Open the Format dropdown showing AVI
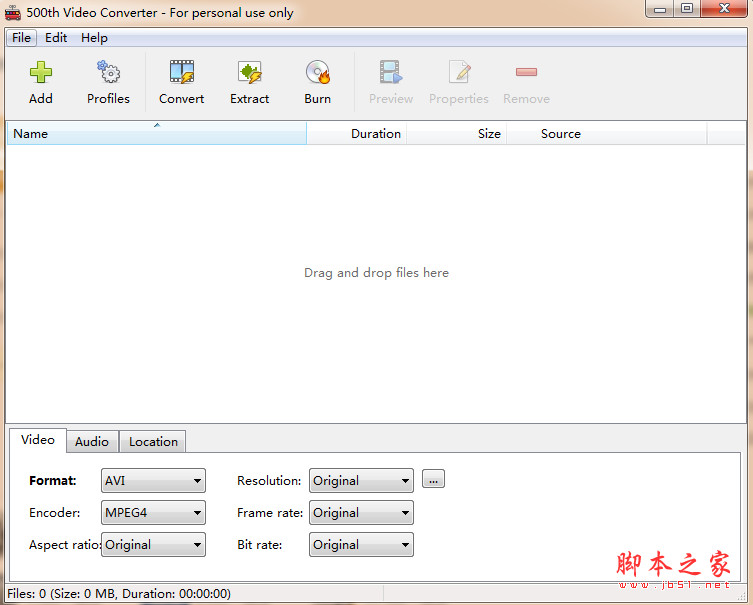Screen dimensions: 753x605 pos(153,481)
